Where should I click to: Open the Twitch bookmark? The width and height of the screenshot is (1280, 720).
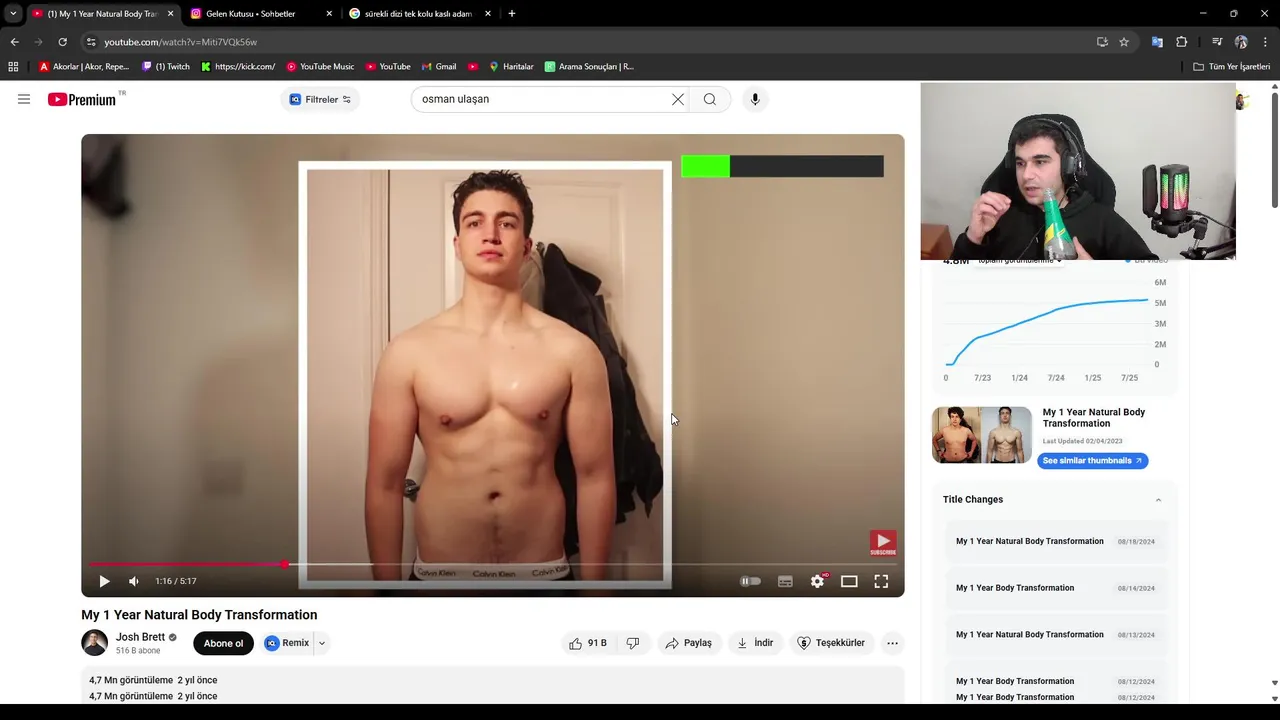coord(166,67)
